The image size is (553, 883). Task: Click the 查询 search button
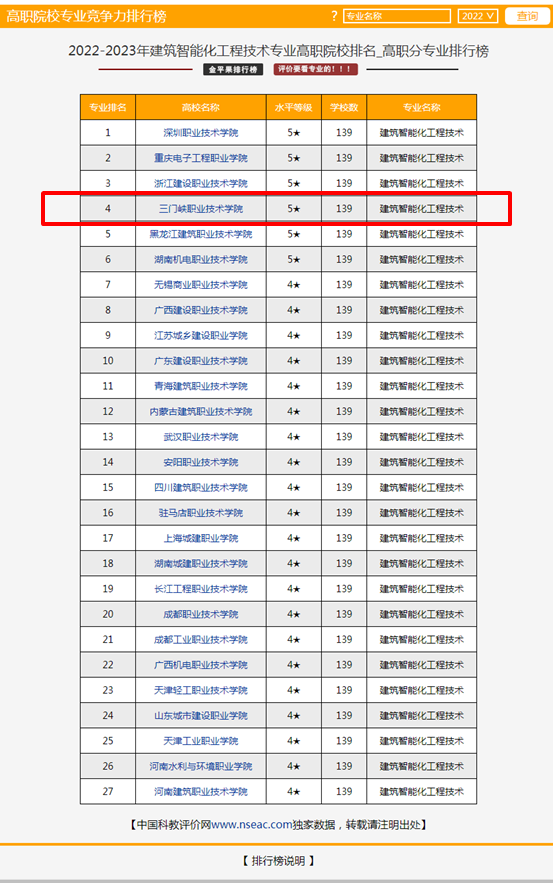[x=527, y=16]
